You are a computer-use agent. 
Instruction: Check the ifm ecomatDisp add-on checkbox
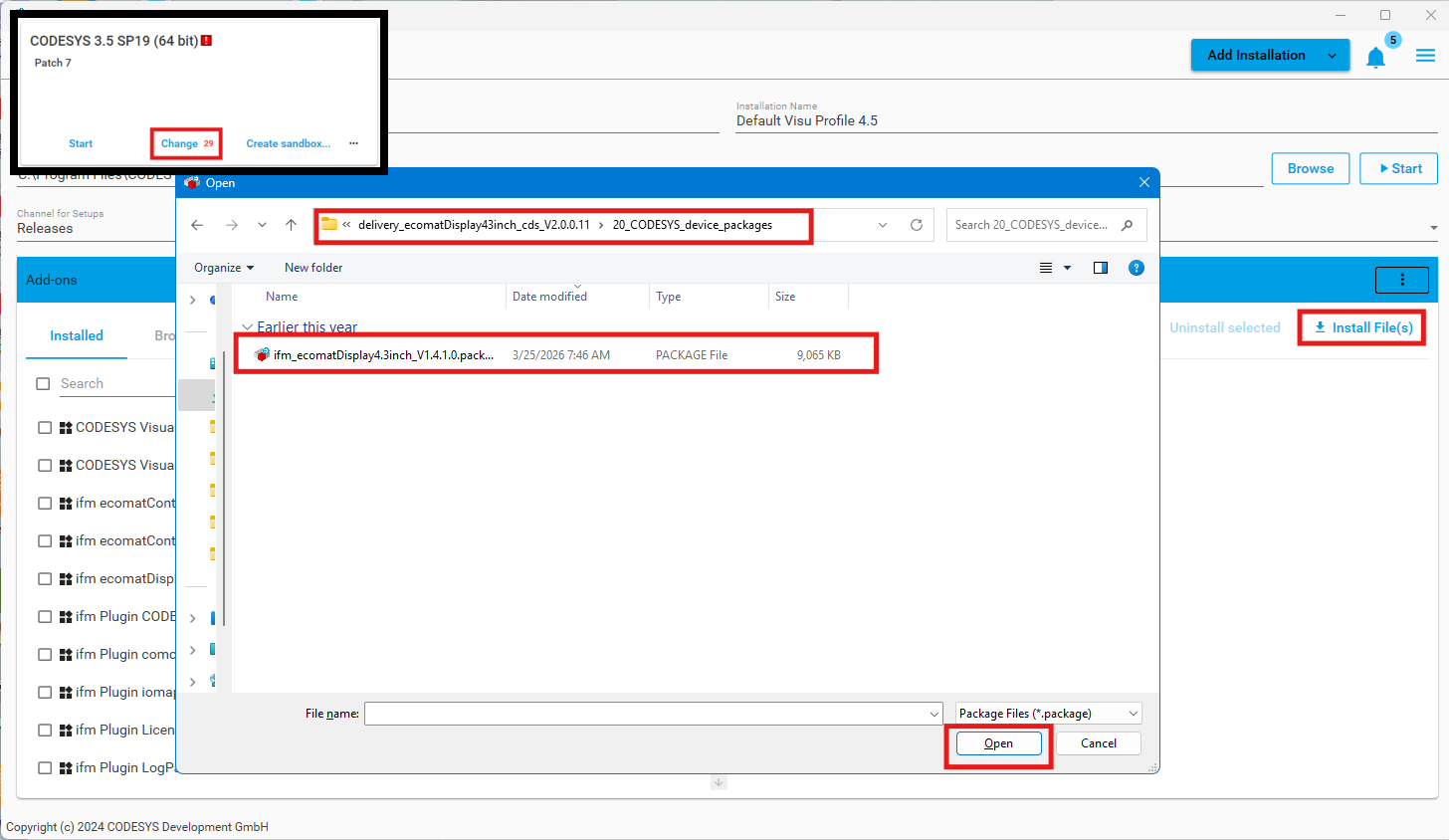click(x=45, y=579)
